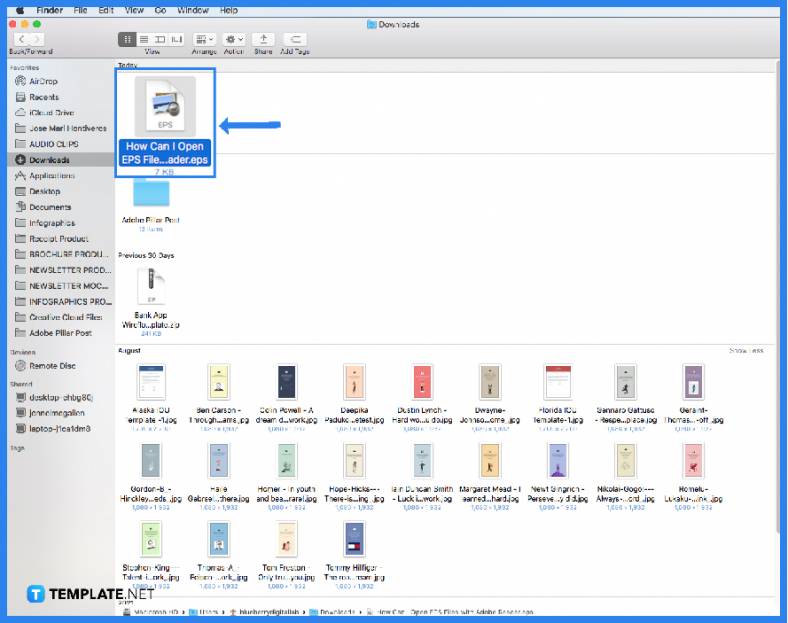Image resolution: width=788 pixels, height=623 pixels.
Task: Select Downloads in the sidebar
Action: (x=61, y=160)
